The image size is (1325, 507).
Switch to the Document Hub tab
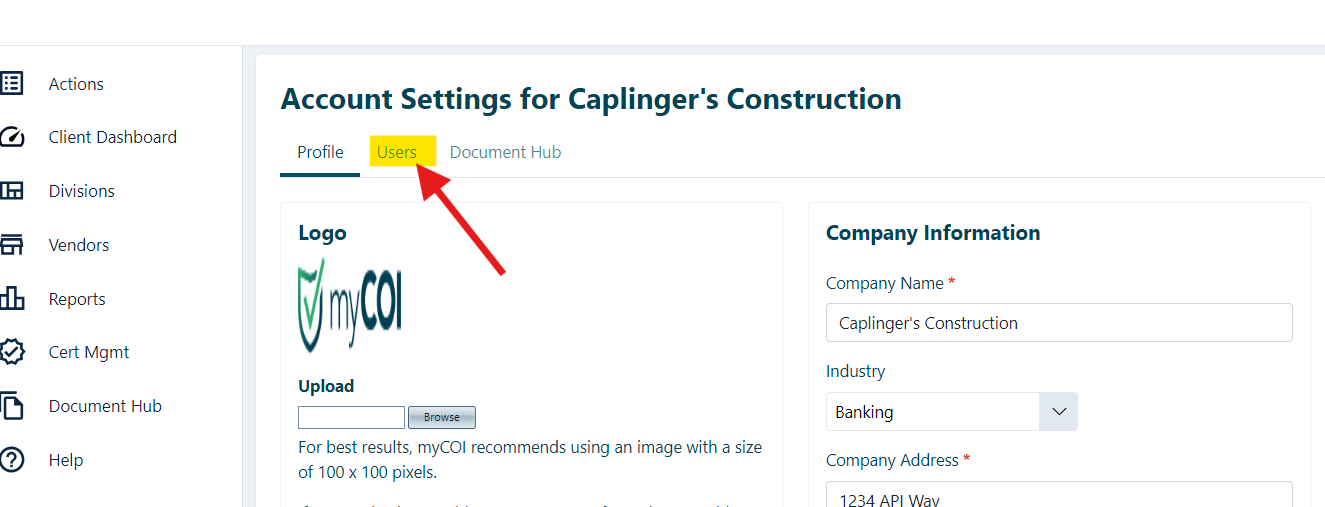(505, 152)
